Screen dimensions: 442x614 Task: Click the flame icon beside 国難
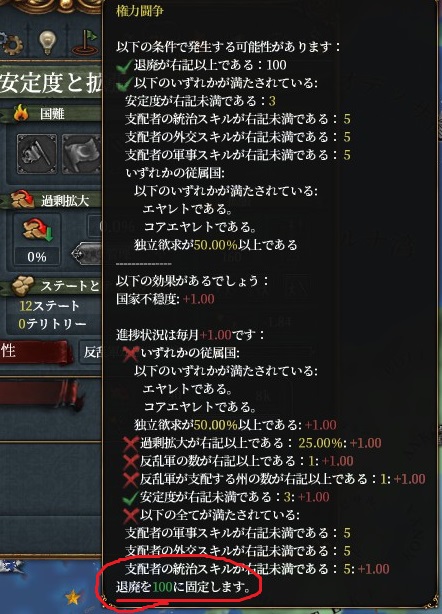(22, 114)
